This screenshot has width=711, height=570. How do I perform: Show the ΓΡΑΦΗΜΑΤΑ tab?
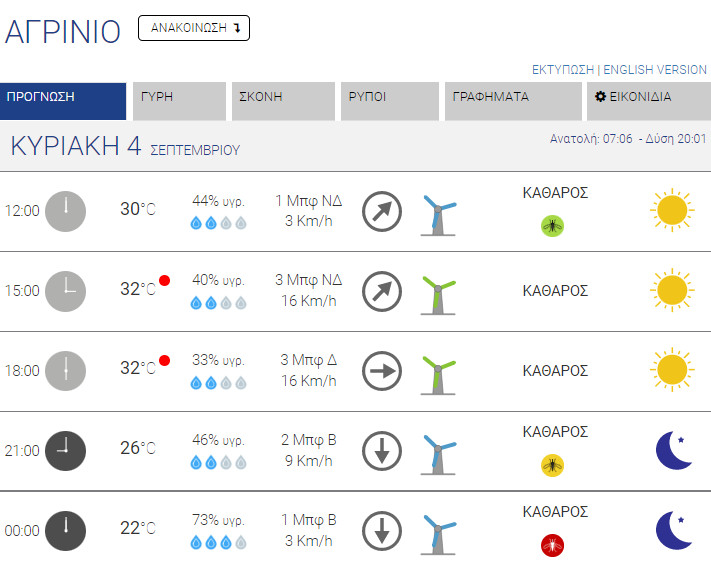pos(513,101)
